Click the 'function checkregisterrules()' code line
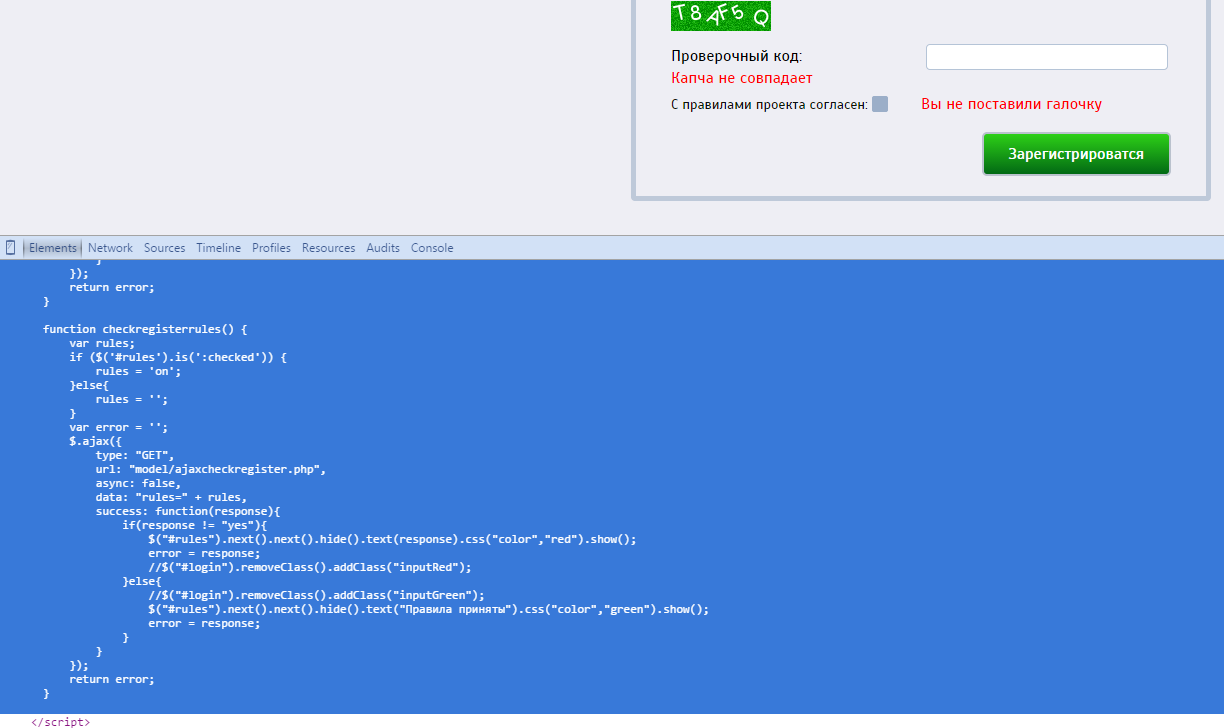This screenshot has height=728, width=1224. click(x=144, y=329)
